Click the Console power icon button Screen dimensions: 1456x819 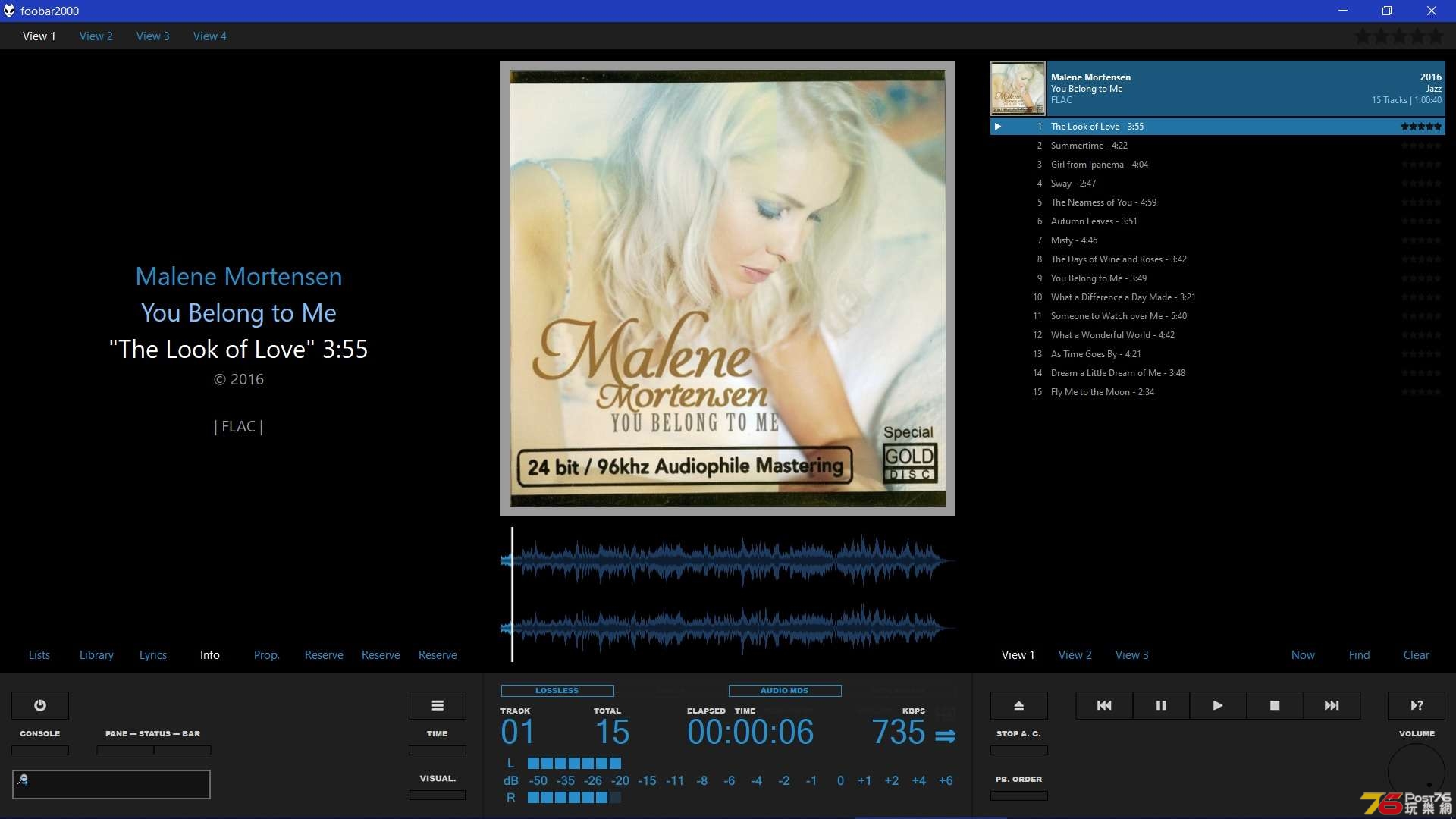pyautogui.click(x=40, y=705)
